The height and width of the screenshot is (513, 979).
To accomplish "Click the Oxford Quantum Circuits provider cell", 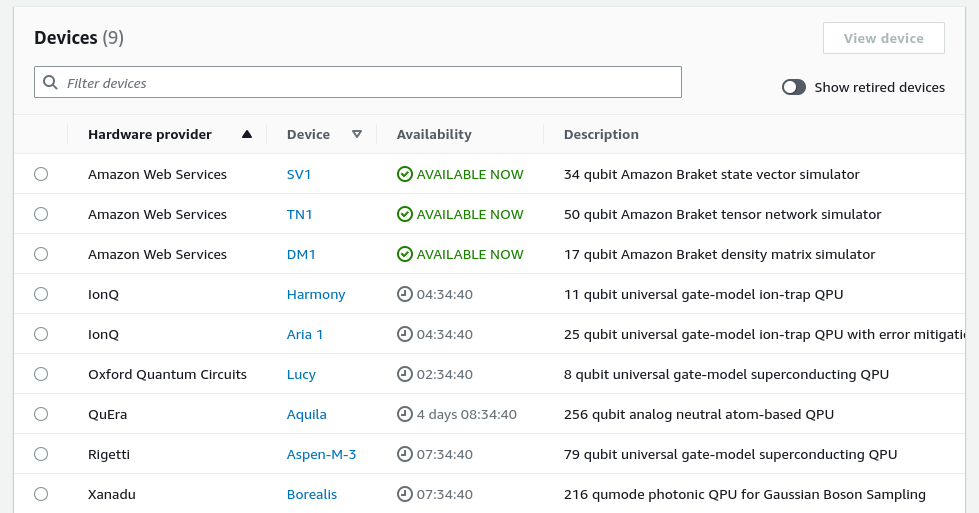I will [x=167, y=374].
